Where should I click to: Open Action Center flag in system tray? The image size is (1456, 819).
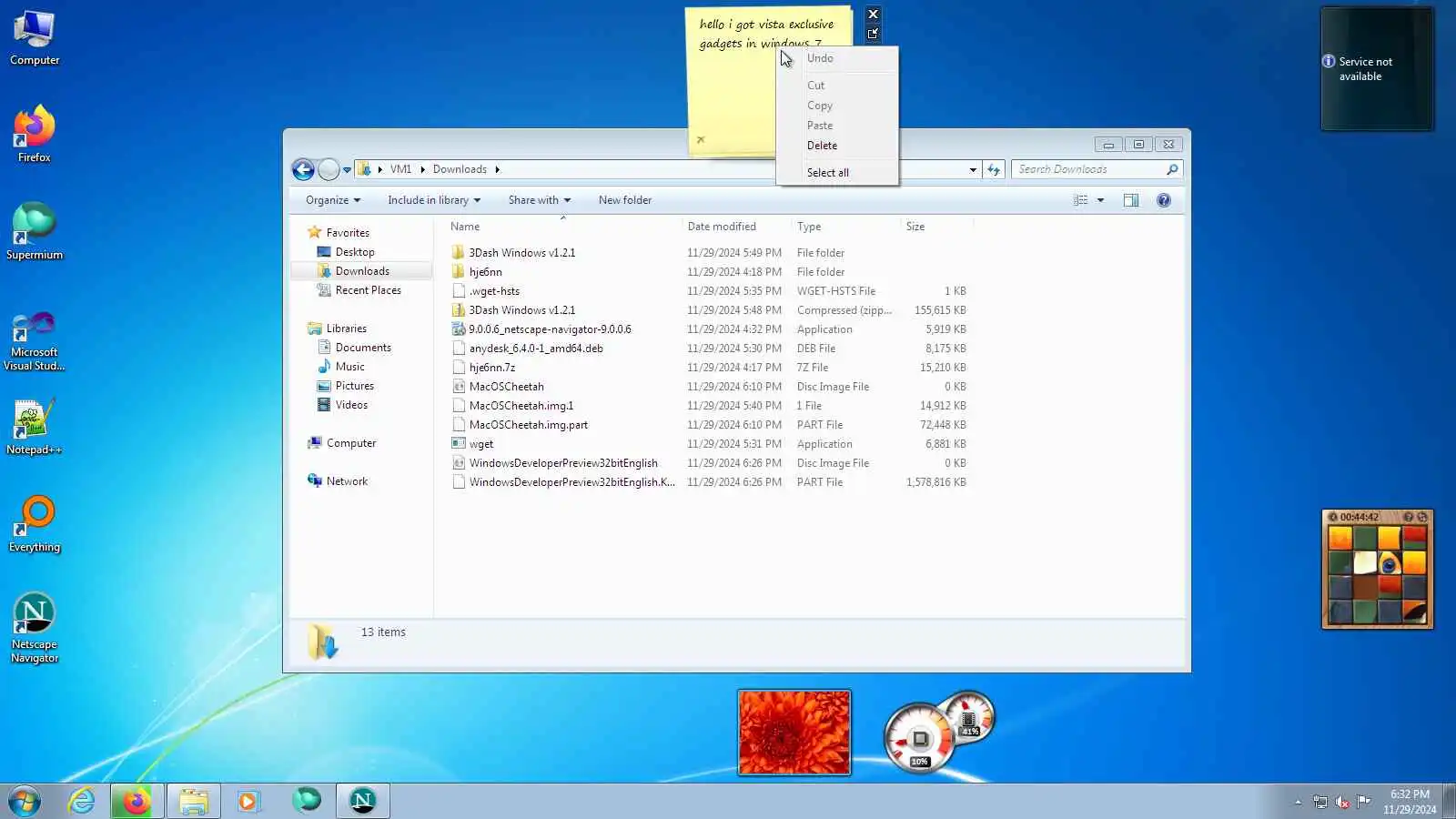(x=1363, y=802)
